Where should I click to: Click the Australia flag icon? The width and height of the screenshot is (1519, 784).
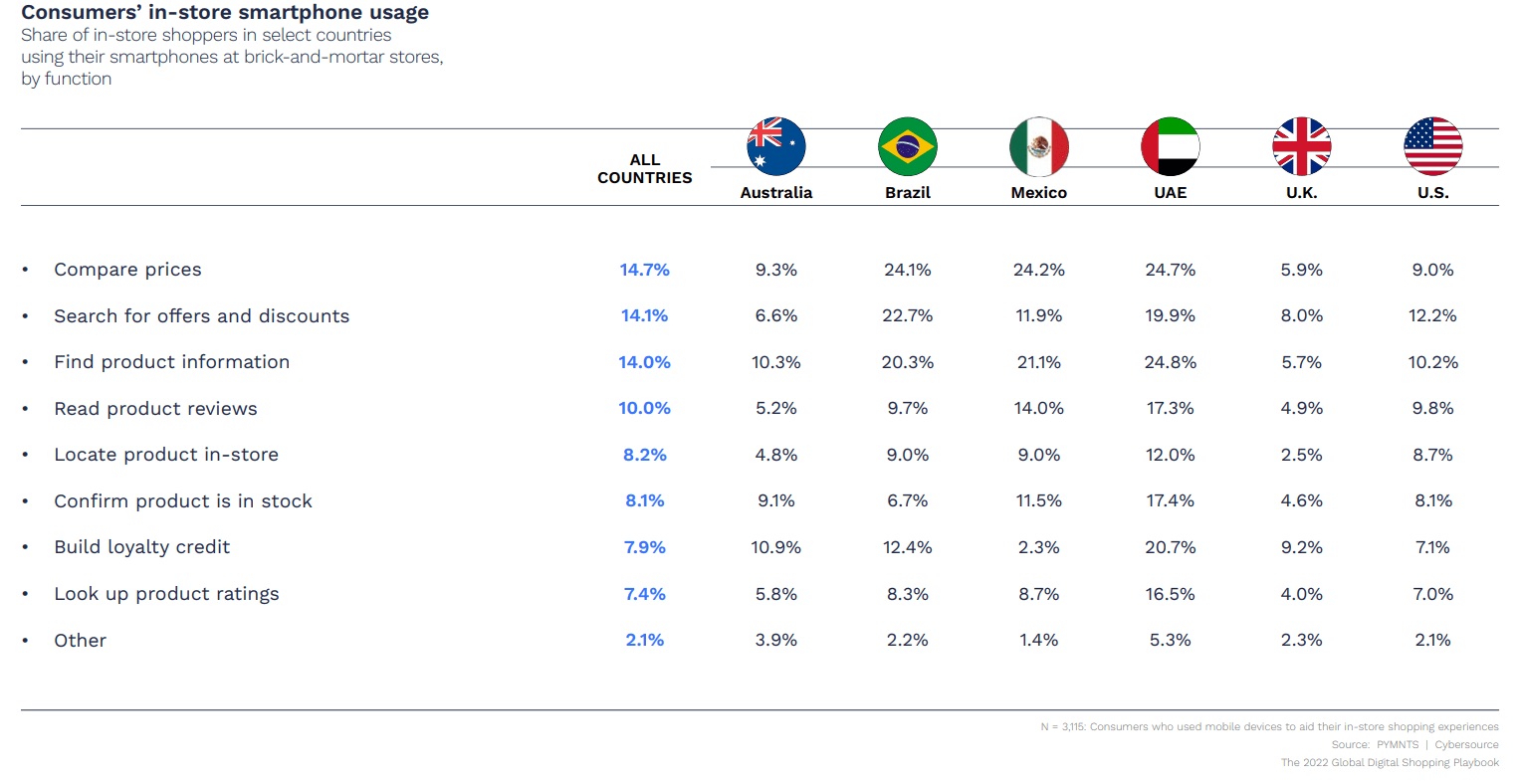776,146
